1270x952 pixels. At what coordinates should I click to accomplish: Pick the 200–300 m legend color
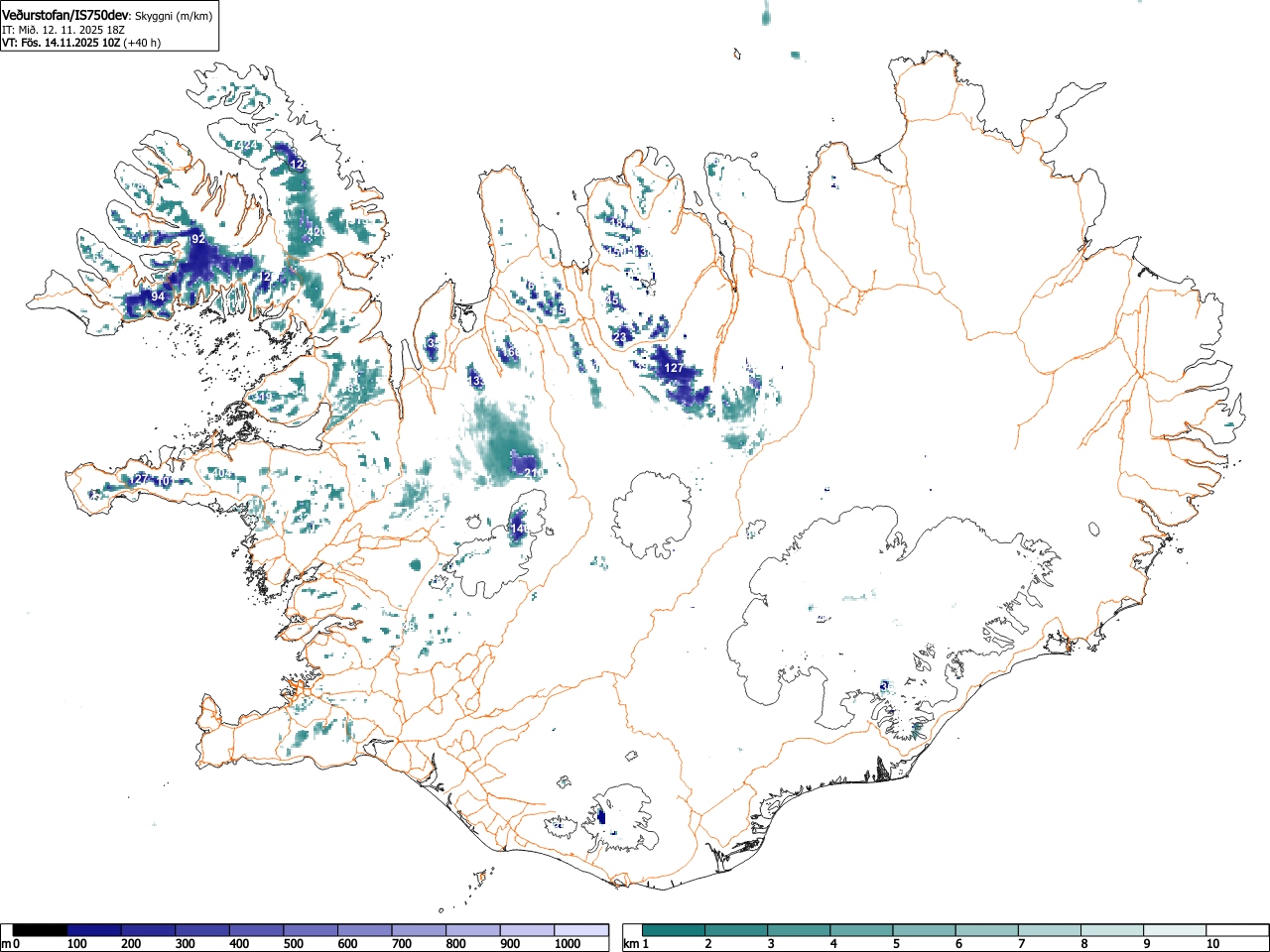pos(149,930)
